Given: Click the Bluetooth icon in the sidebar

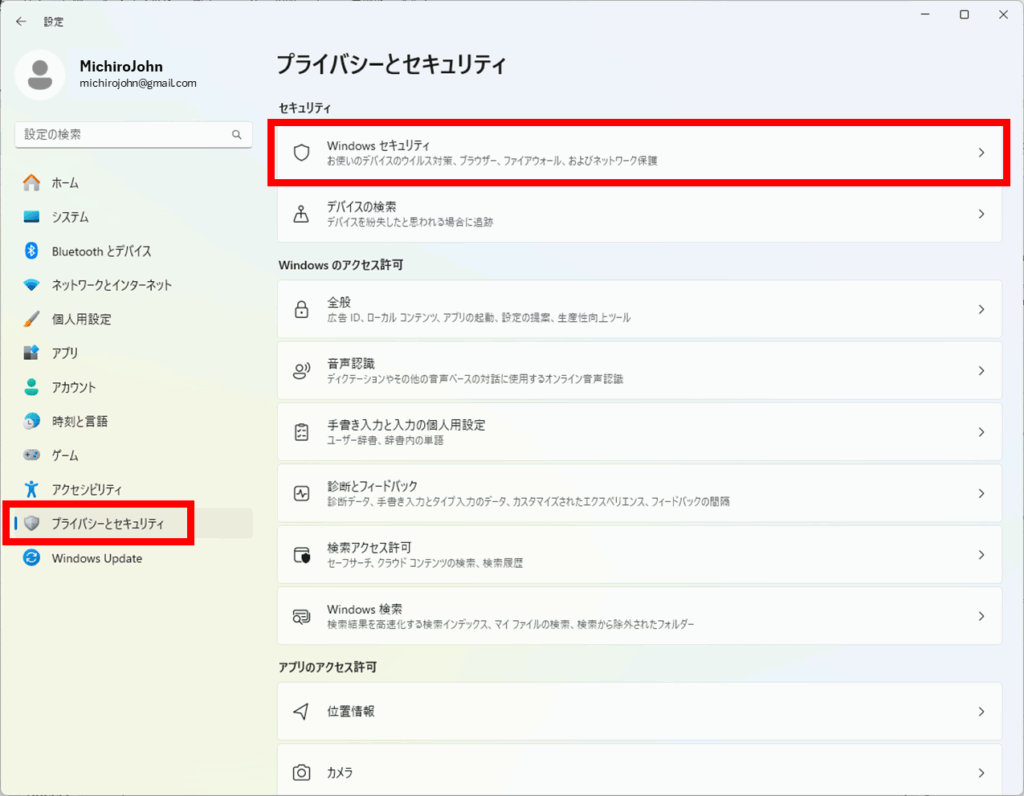Looking at the screenshot, I should coord(31,251).
